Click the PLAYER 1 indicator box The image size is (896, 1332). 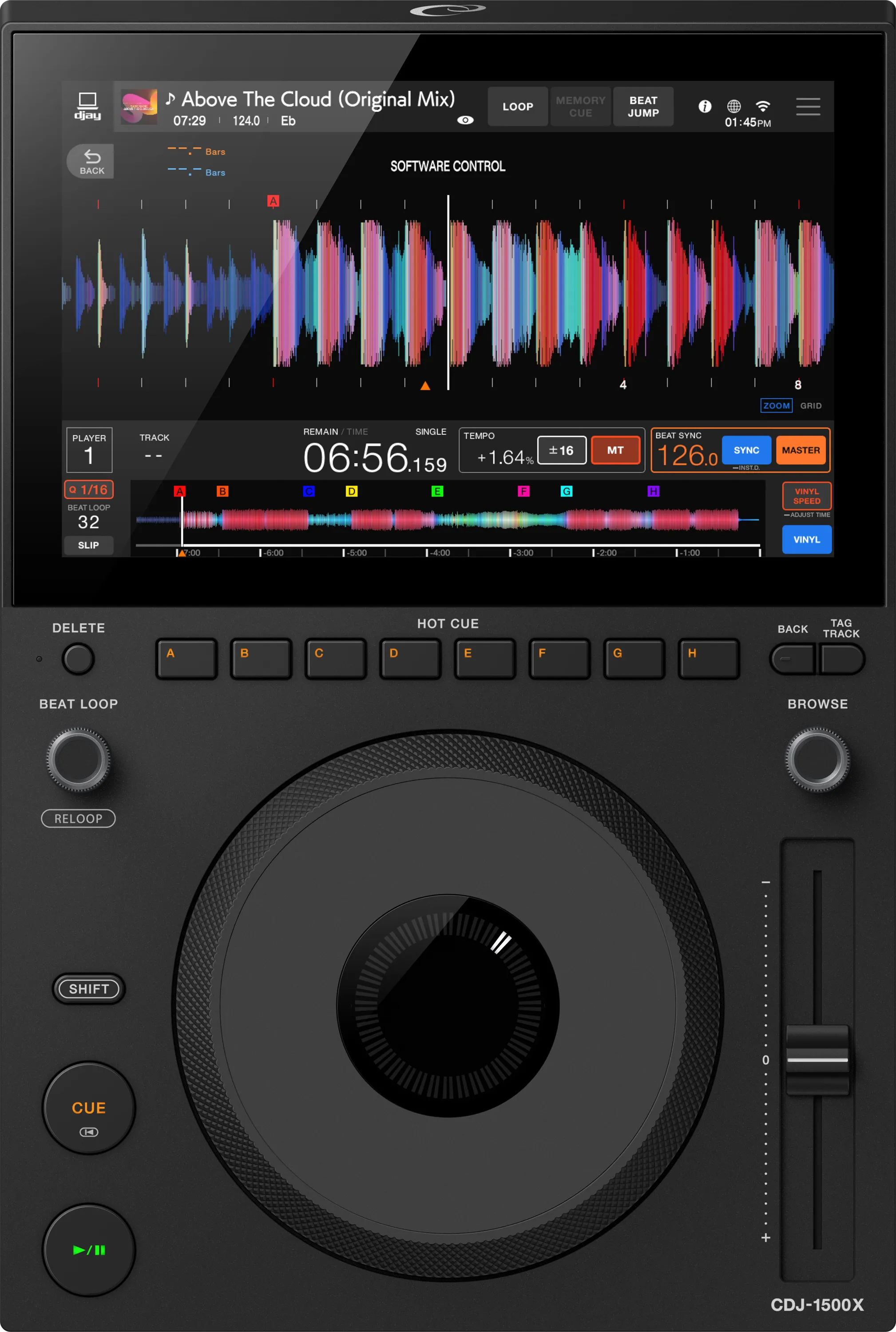coord(89,450)
